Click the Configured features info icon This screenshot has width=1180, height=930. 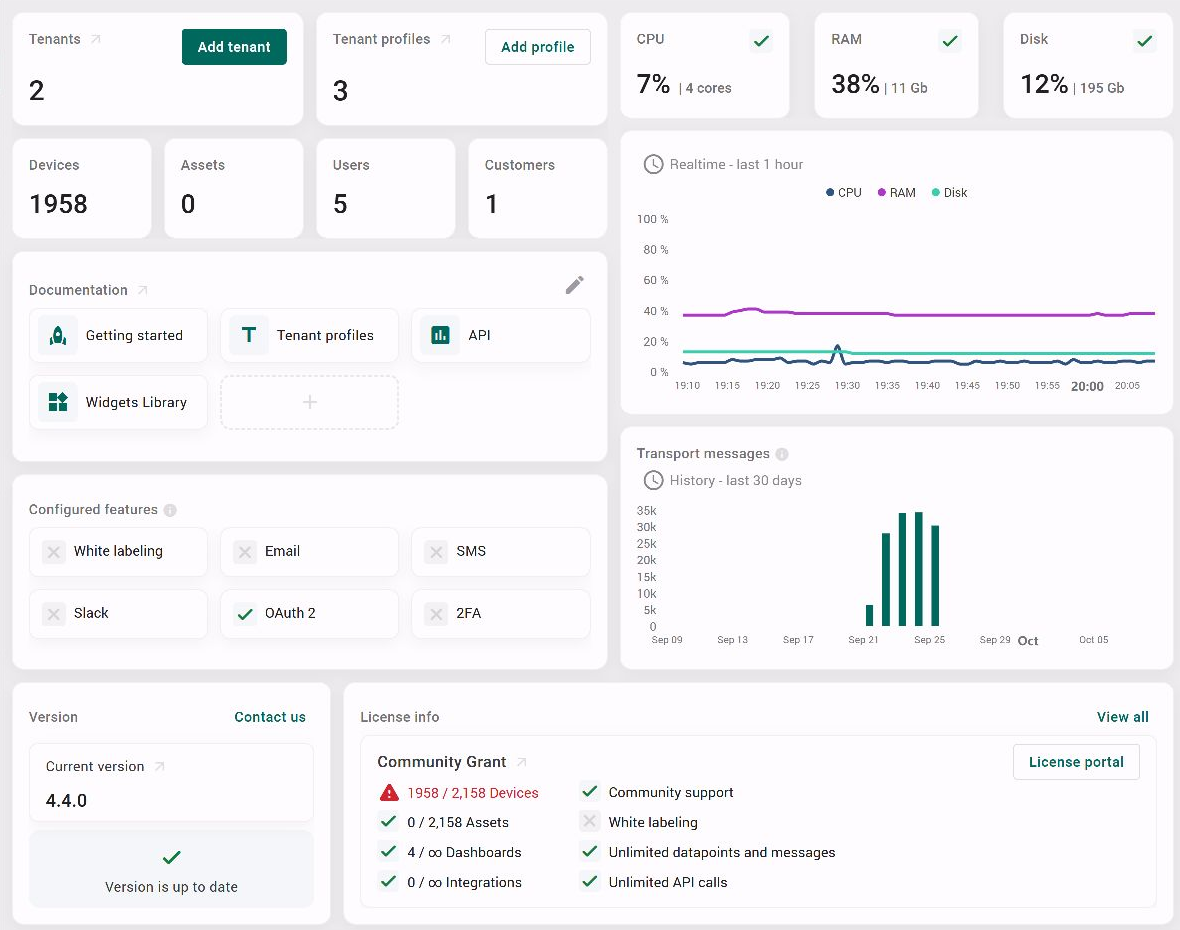click(x=170, y=510)
